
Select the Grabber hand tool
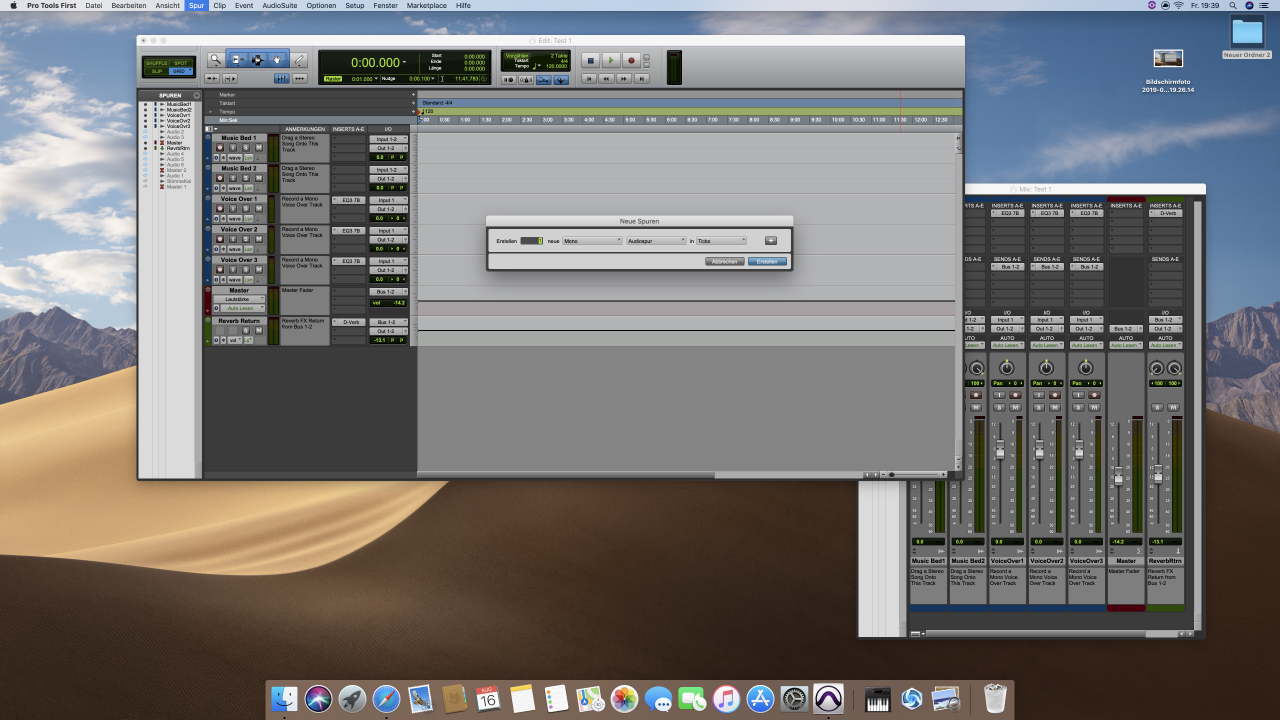(277, 60)
